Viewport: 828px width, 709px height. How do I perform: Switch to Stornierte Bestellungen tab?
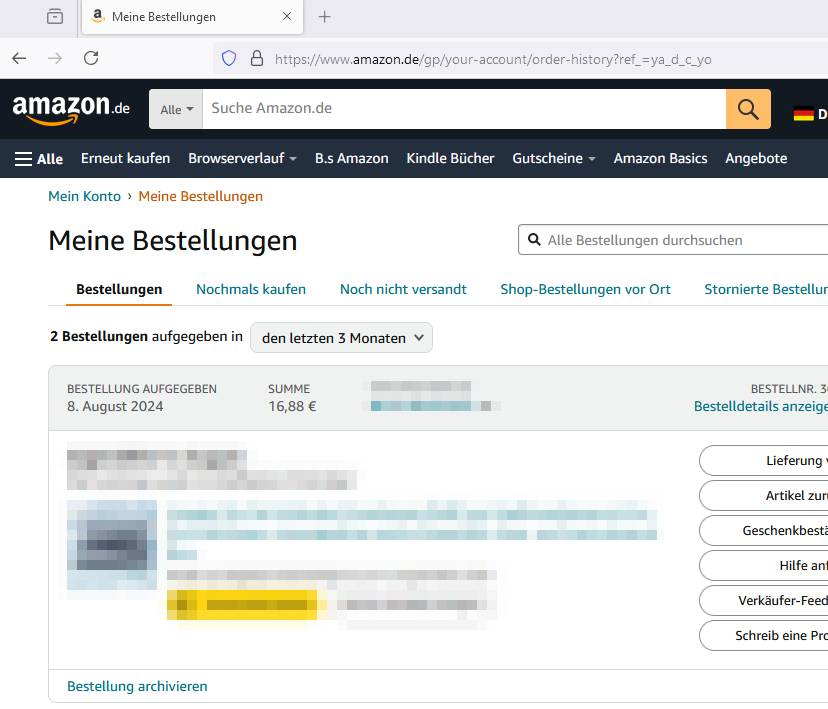coord(766,289)
